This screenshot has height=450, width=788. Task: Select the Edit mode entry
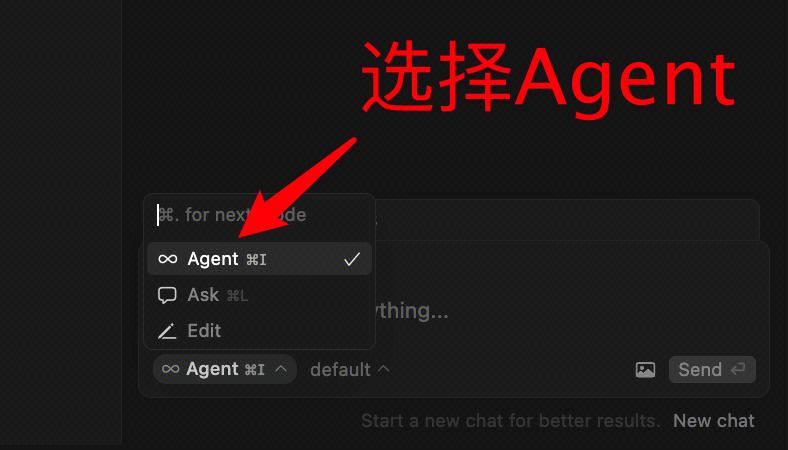pos(259,331)
